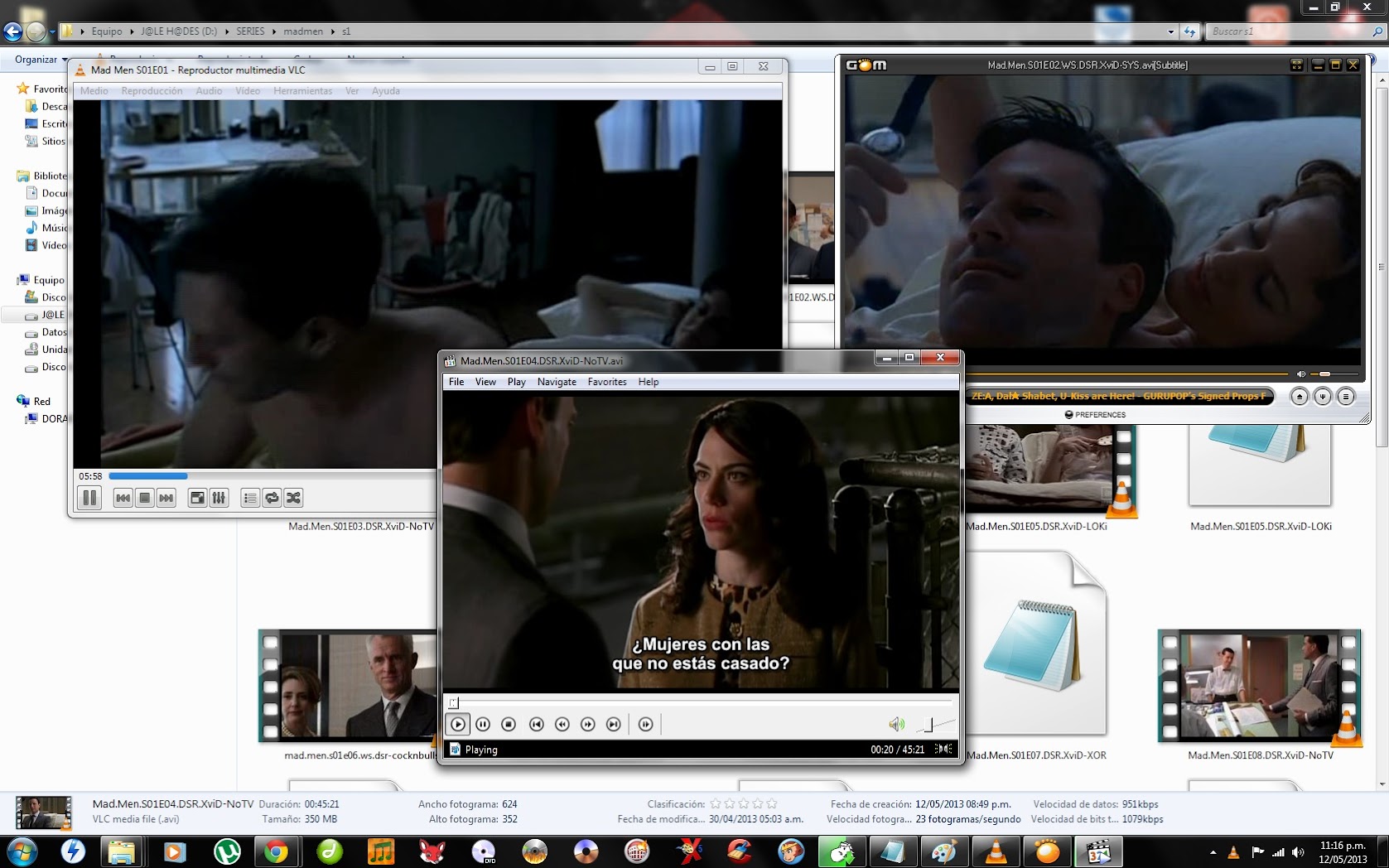
Task: Stop playback in VLC player
Action: coord(144,498)
